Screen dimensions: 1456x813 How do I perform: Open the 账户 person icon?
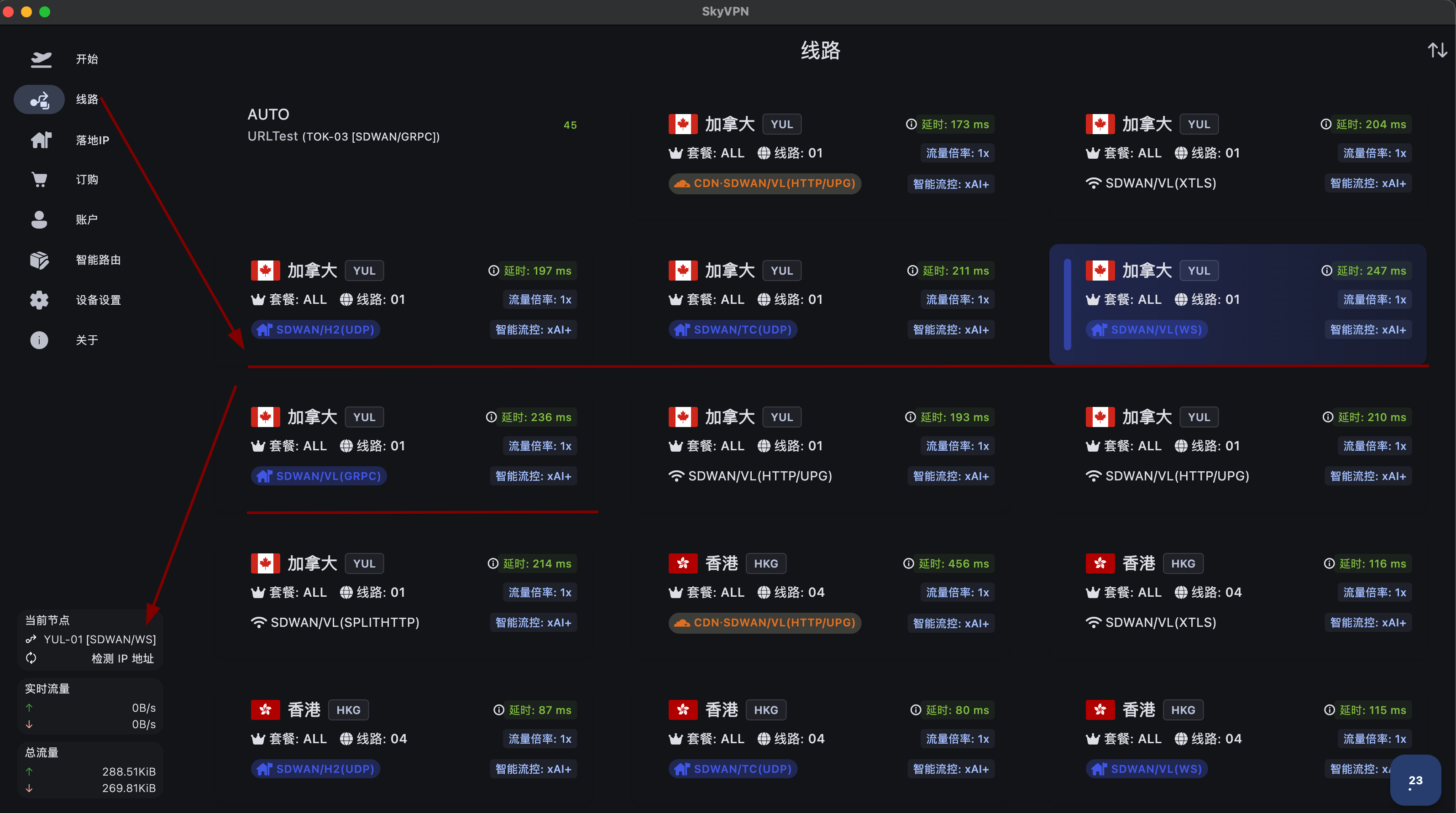pyautogui.click(x=40, y=220)
